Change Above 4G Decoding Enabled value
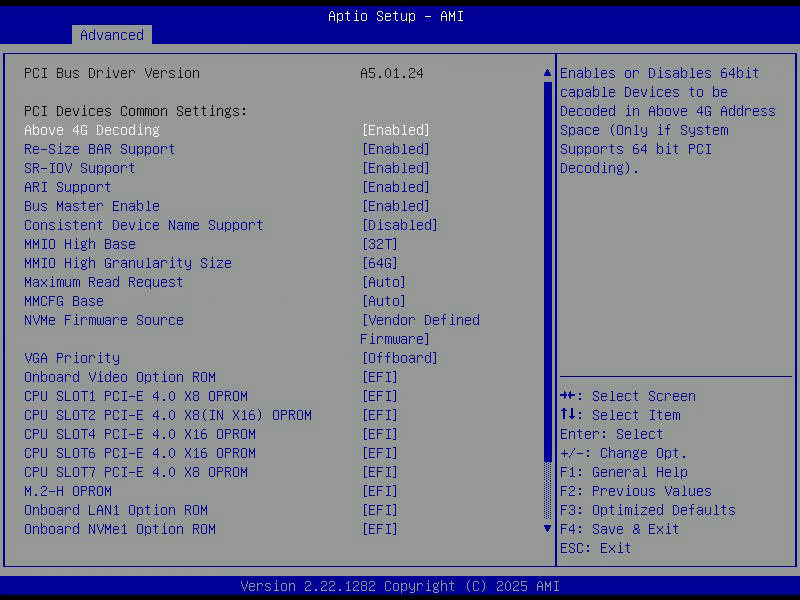The width and height of the screenshot is (800, 600). (x=396, y=130)
